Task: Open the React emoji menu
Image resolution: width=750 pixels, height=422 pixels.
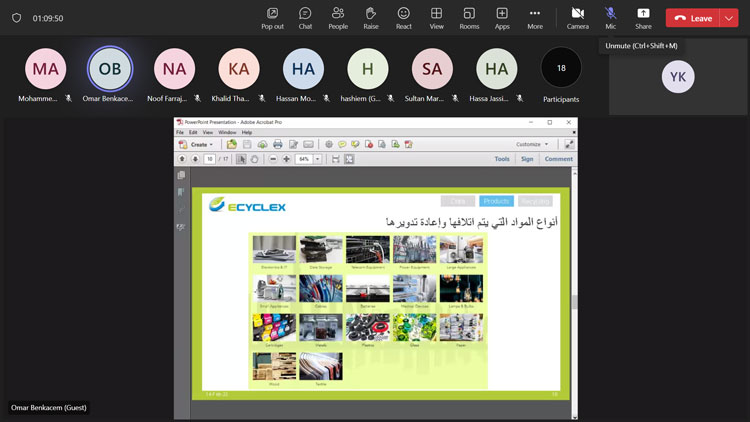Action: 403,17
